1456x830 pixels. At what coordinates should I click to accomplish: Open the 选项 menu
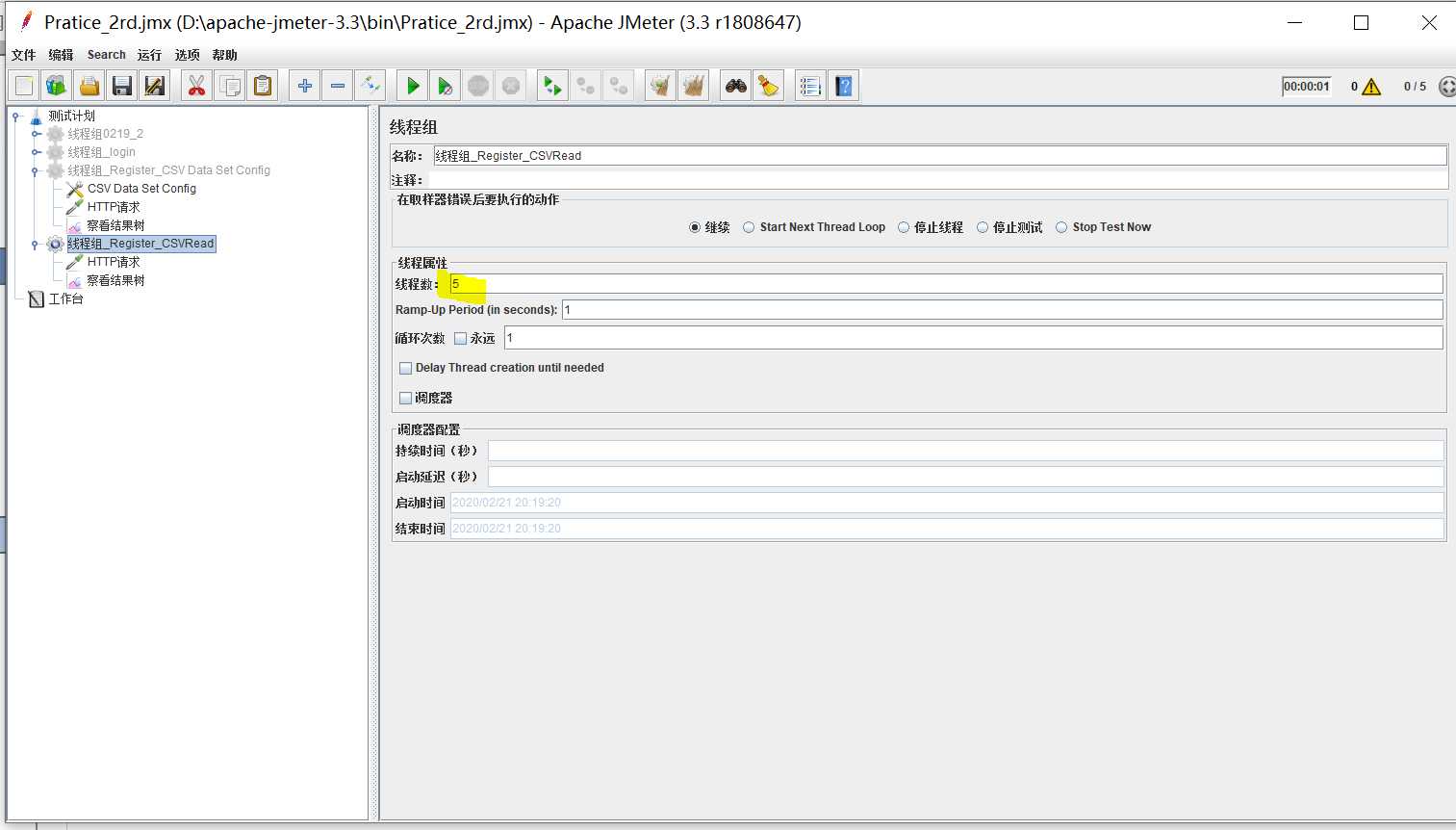(187, 55)
